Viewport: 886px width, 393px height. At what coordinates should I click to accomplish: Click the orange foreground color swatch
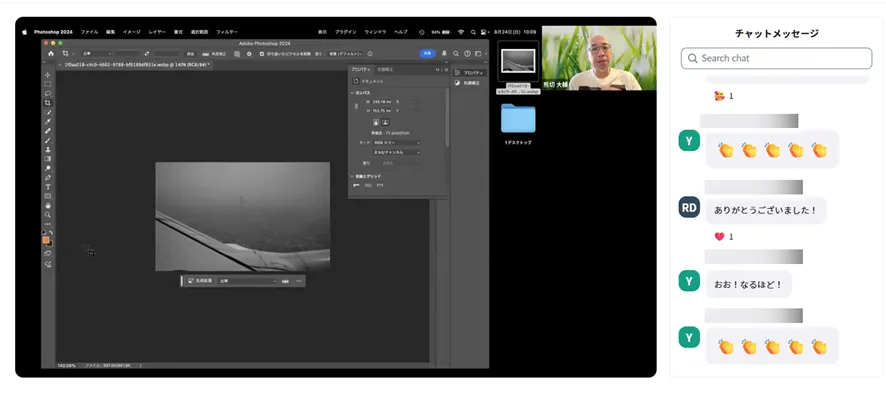[x=46, y=239]
